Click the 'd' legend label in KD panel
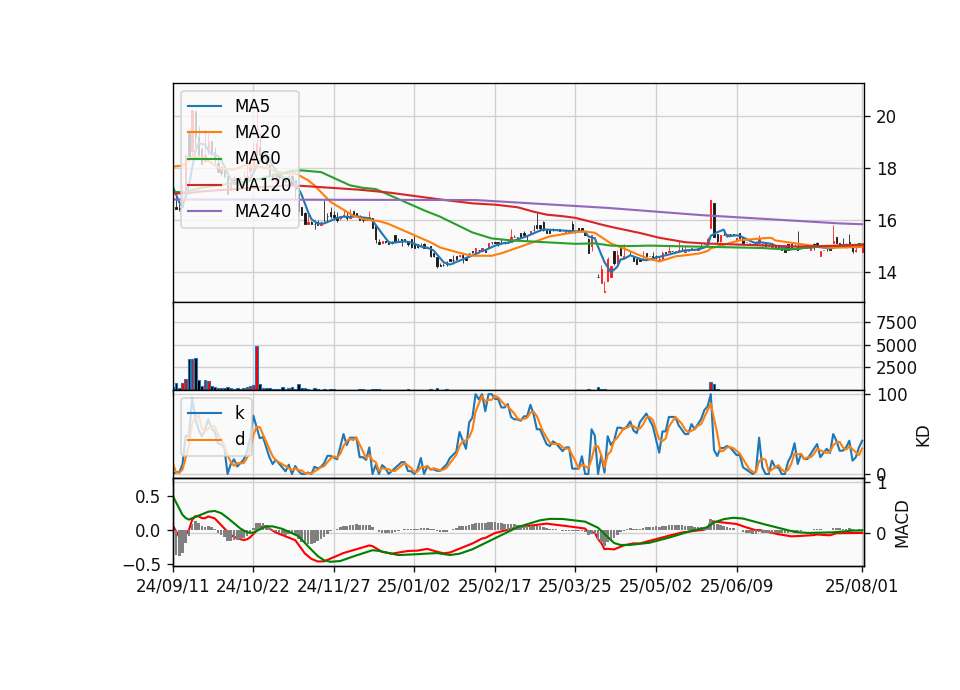This screenshot has height=690, width=960. (239, 439)
